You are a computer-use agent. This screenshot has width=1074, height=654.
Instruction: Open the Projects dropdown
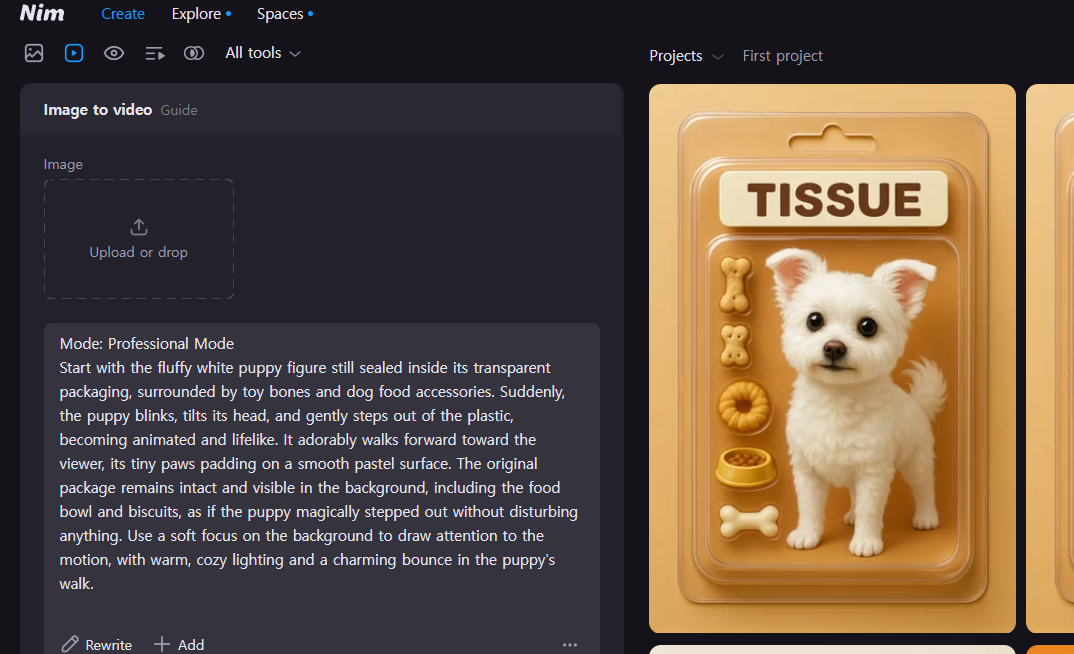686,56
